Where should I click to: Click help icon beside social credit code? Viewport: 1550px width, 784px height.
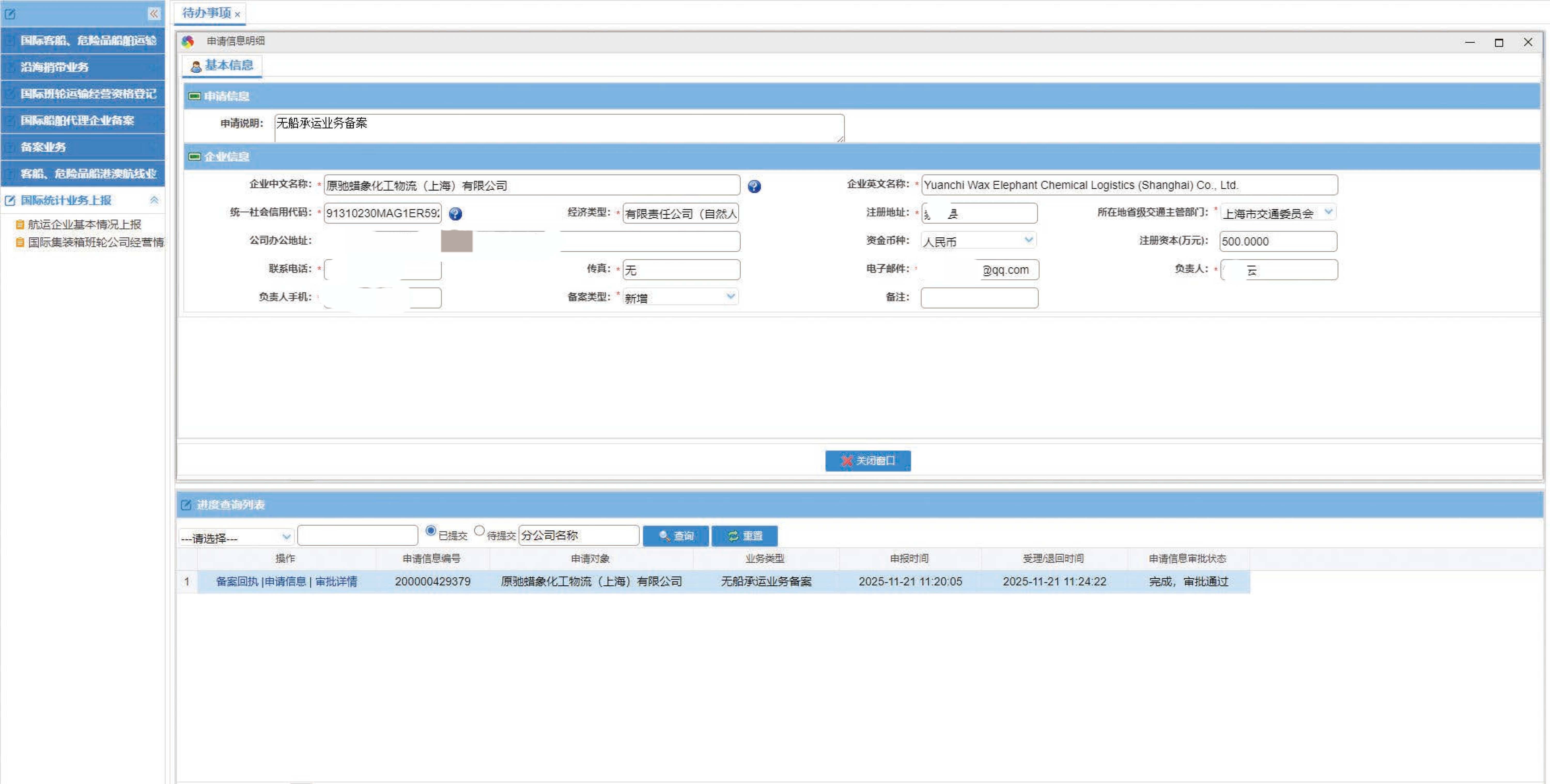coord(455,214)
